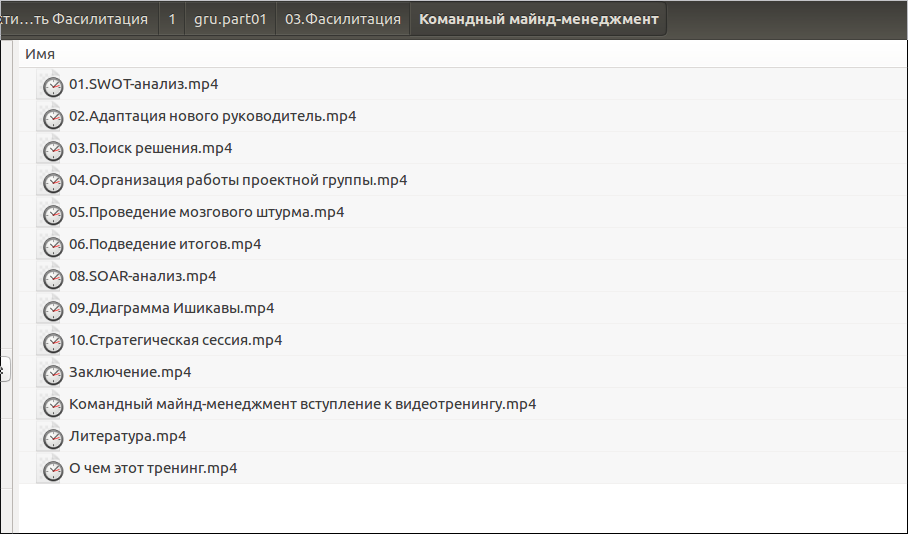Click the file icon of 03.Поиск решения.mp4
The image size is (908, 534).
pos(52,149)
